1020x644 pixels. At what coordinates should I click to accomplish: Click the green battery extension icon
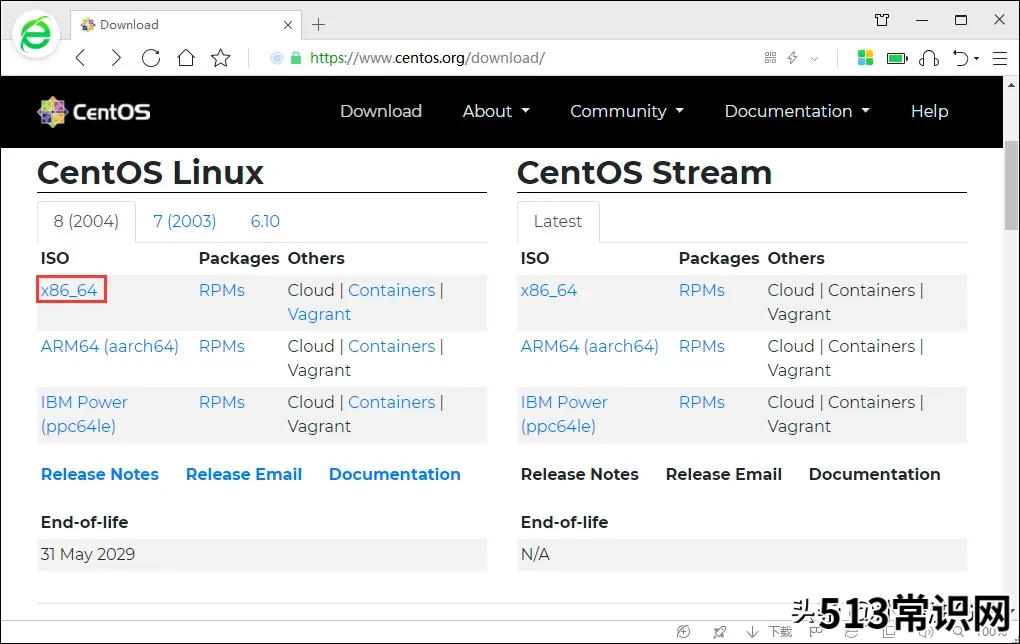pyautogui.click(x=897, y=59)
